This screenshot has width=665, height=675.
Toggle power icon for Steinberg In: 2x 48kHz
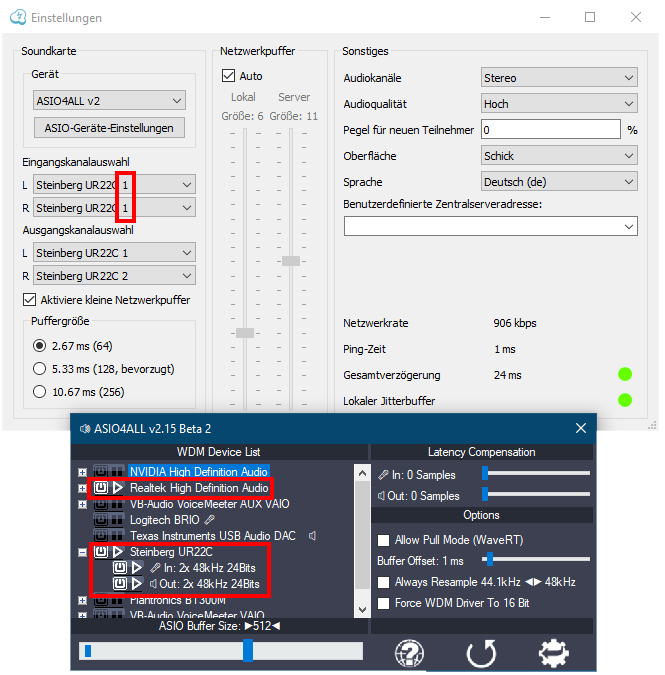tap(120, 568)
